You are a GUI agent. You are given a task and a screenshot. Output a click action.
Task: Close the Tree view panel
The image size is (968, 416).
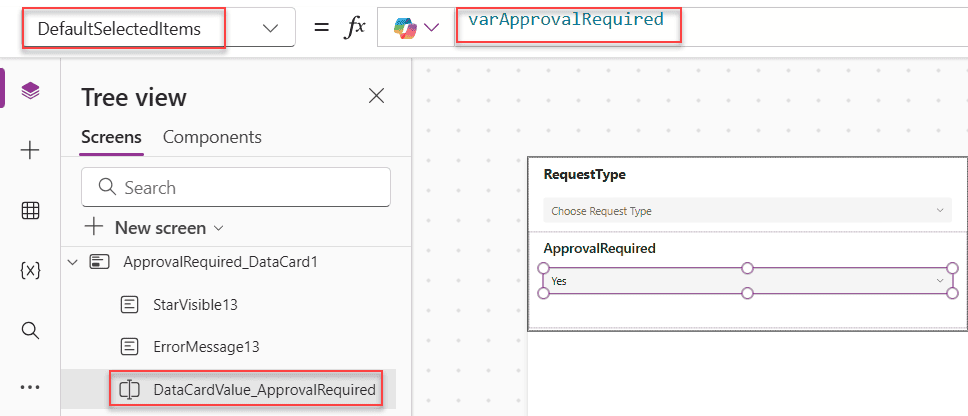tap(376, 96)
